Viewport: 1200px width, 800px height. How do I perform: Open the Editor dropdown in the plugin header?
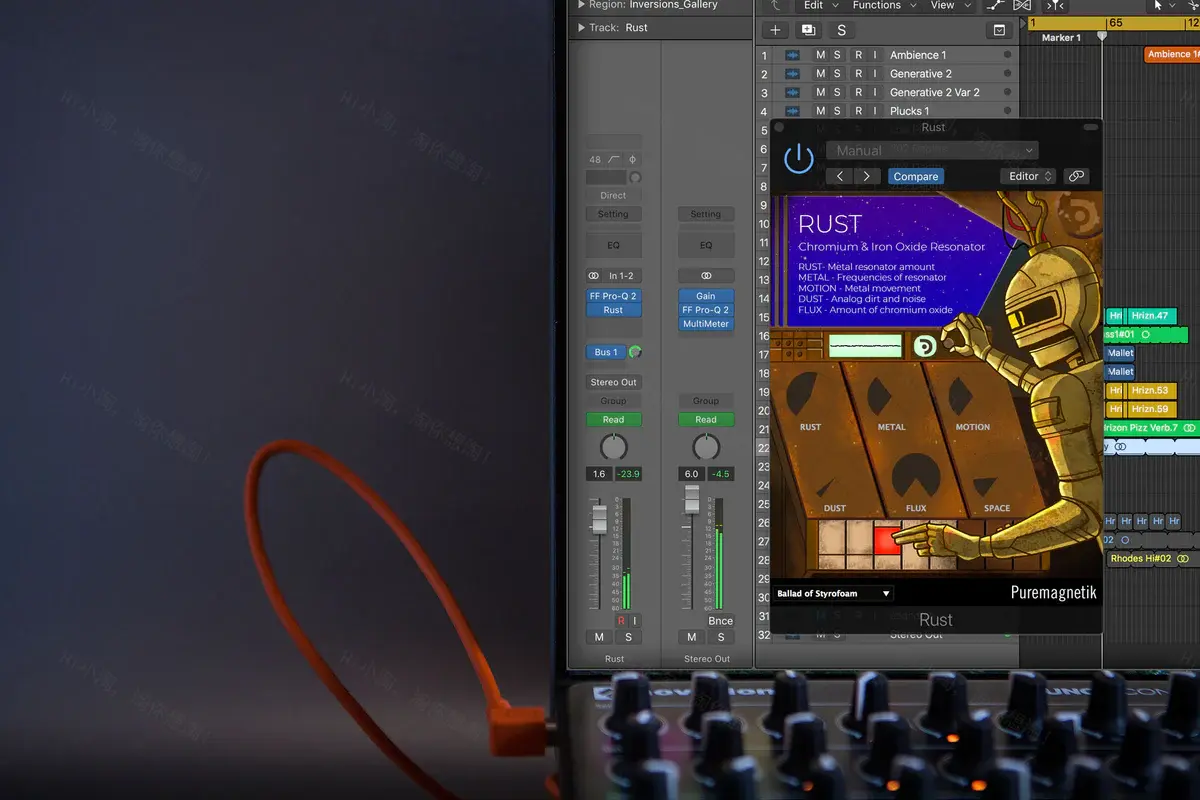point(1027,175)
